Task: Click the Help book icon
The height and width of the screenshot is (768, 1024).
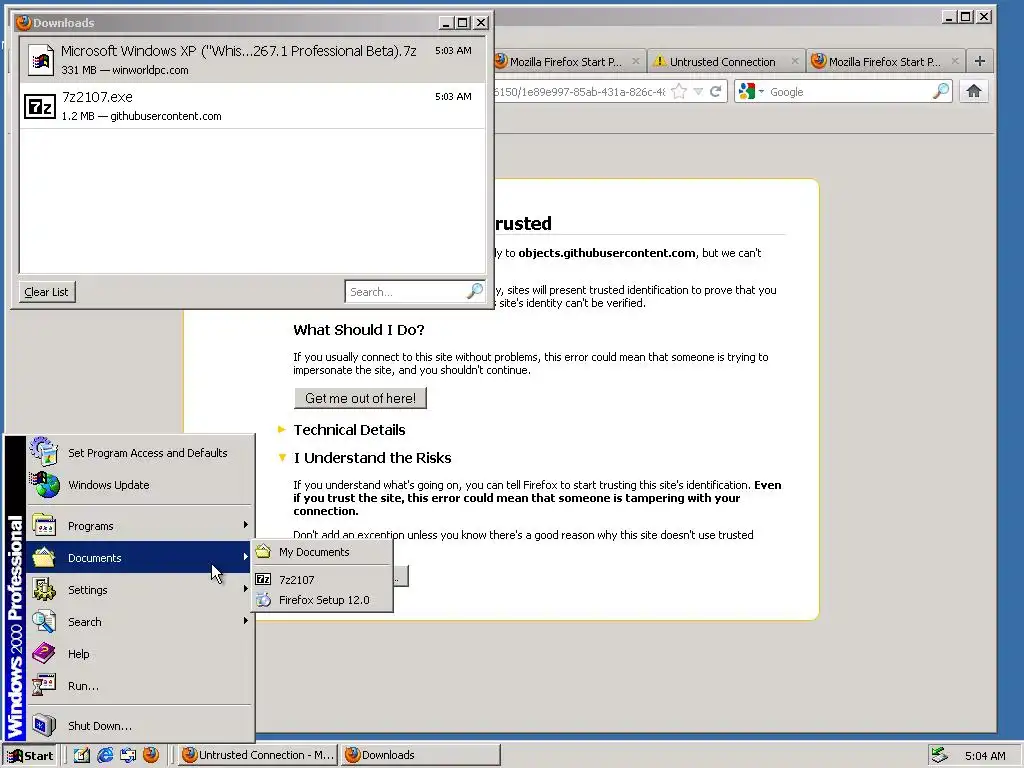Action: (44, 654)
